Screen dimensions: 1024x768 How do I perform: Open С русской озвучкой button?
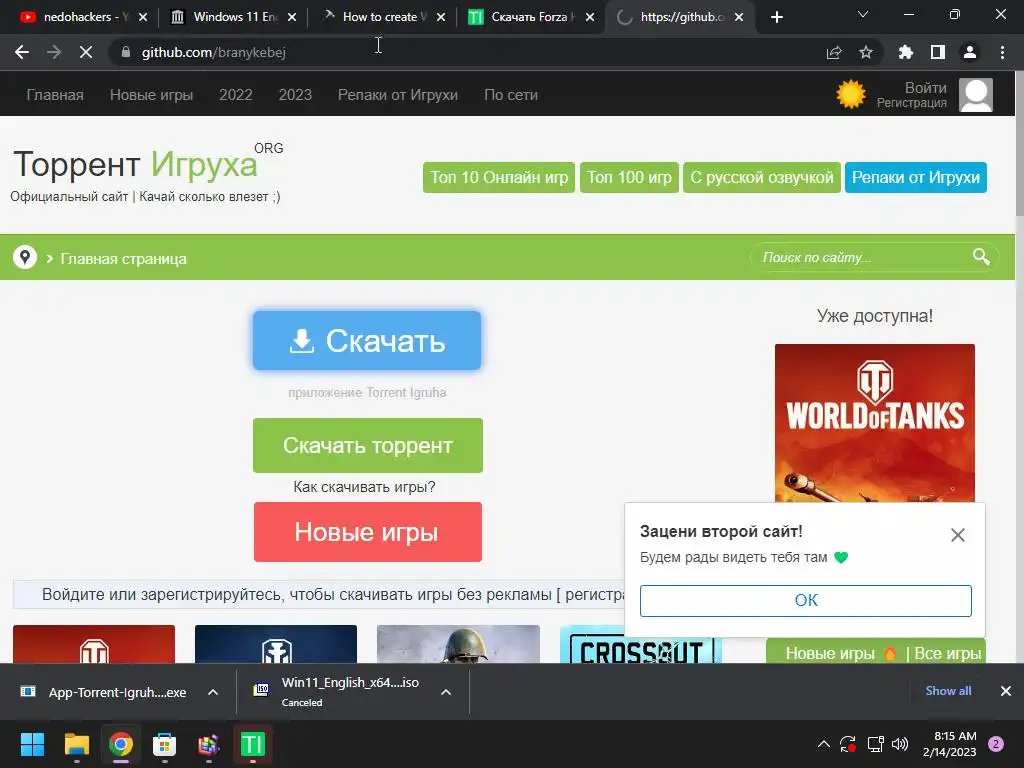tap(761, 178)
